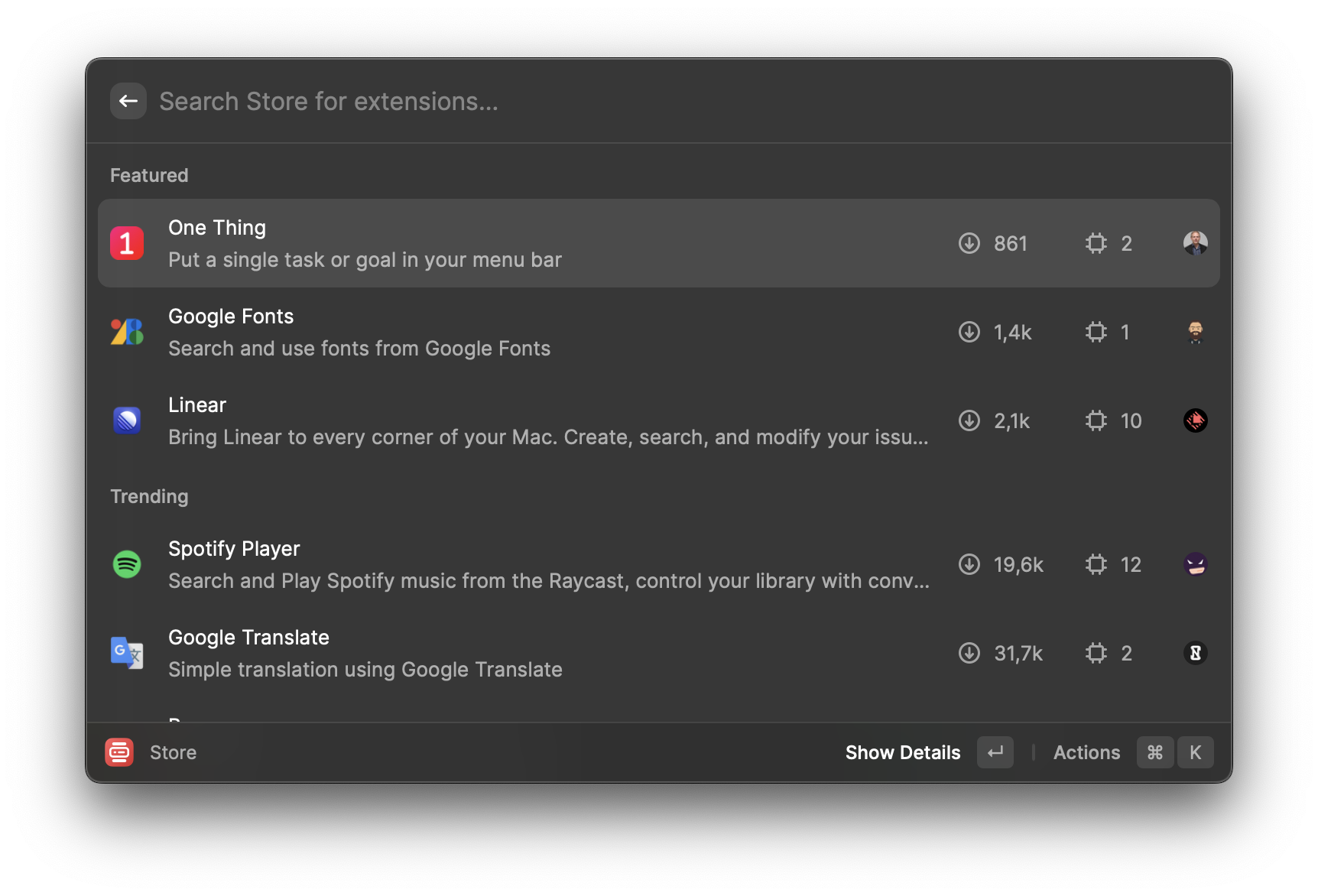Click 'Search and Play Spotify music' description
Image resolution: width=1318 pixels, height=896 pixels.
point(549,581)
